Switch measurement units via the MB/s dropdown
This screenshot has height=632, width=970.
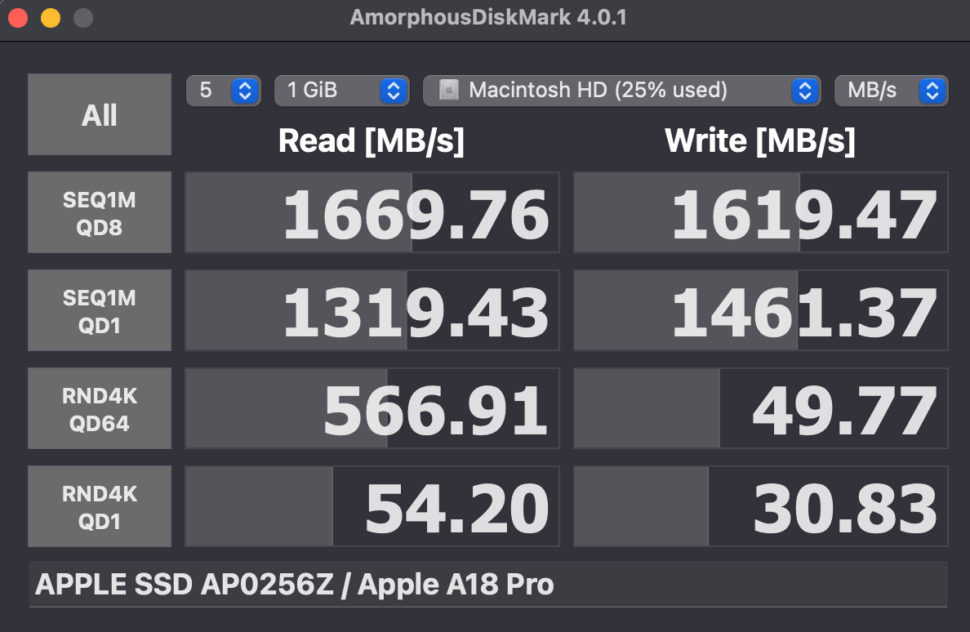(x=891, y=90)
